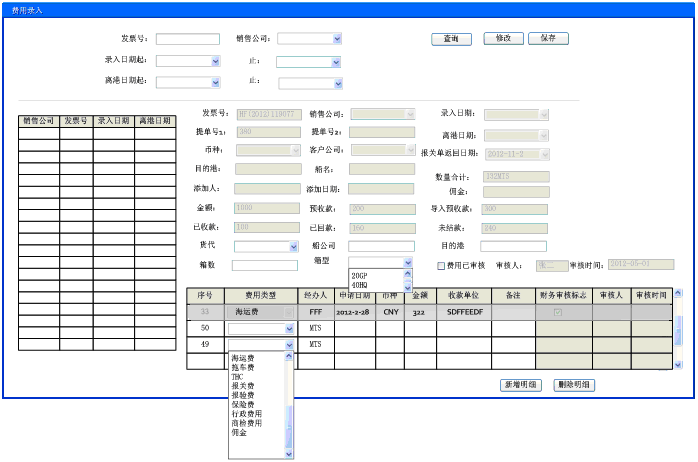The image size is (698, 462).
Task: Click the 查询 search button
Action: point(451,39)
